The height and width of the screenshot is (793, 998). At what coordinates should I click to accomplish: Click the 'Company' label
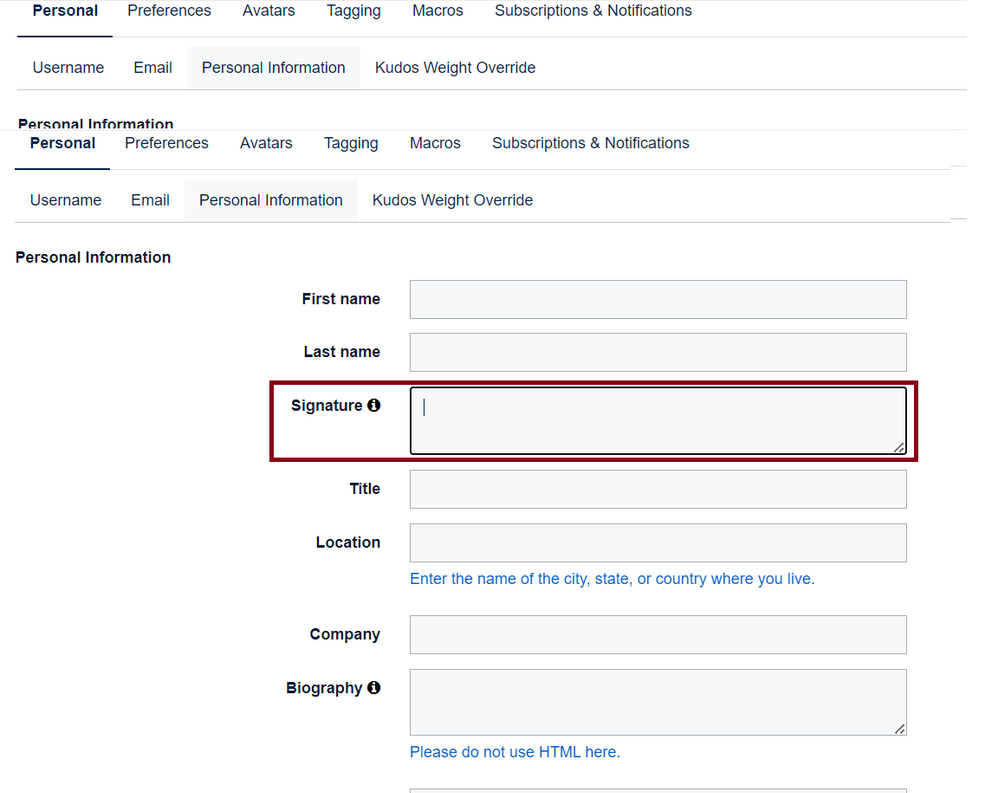tap(344, 634)
